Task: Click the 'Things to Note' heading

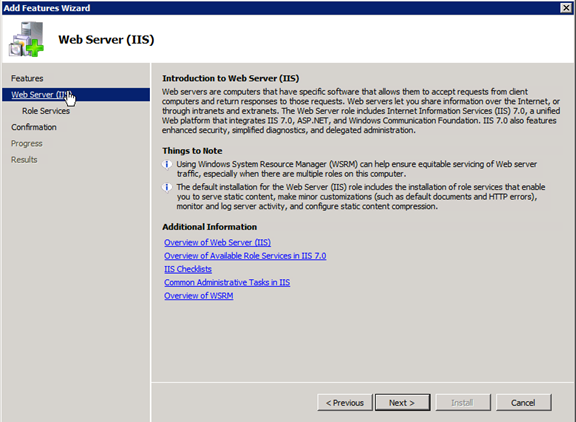Action: [x=192, y=151]
